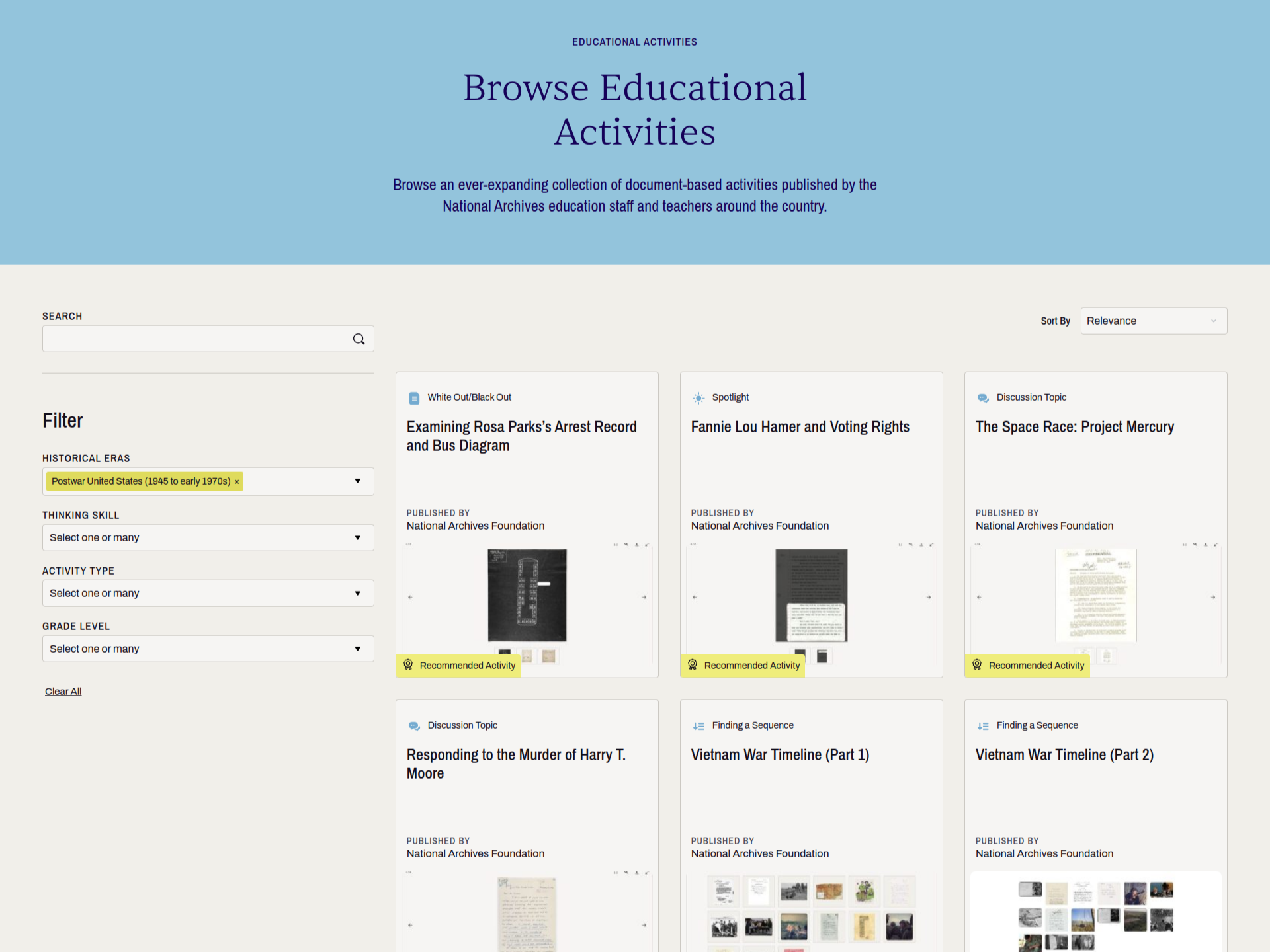Open Vietnam War Timeline (Part 2)
The width and height of the screenshot is (1270, 952).
[x=1064, y=755]
